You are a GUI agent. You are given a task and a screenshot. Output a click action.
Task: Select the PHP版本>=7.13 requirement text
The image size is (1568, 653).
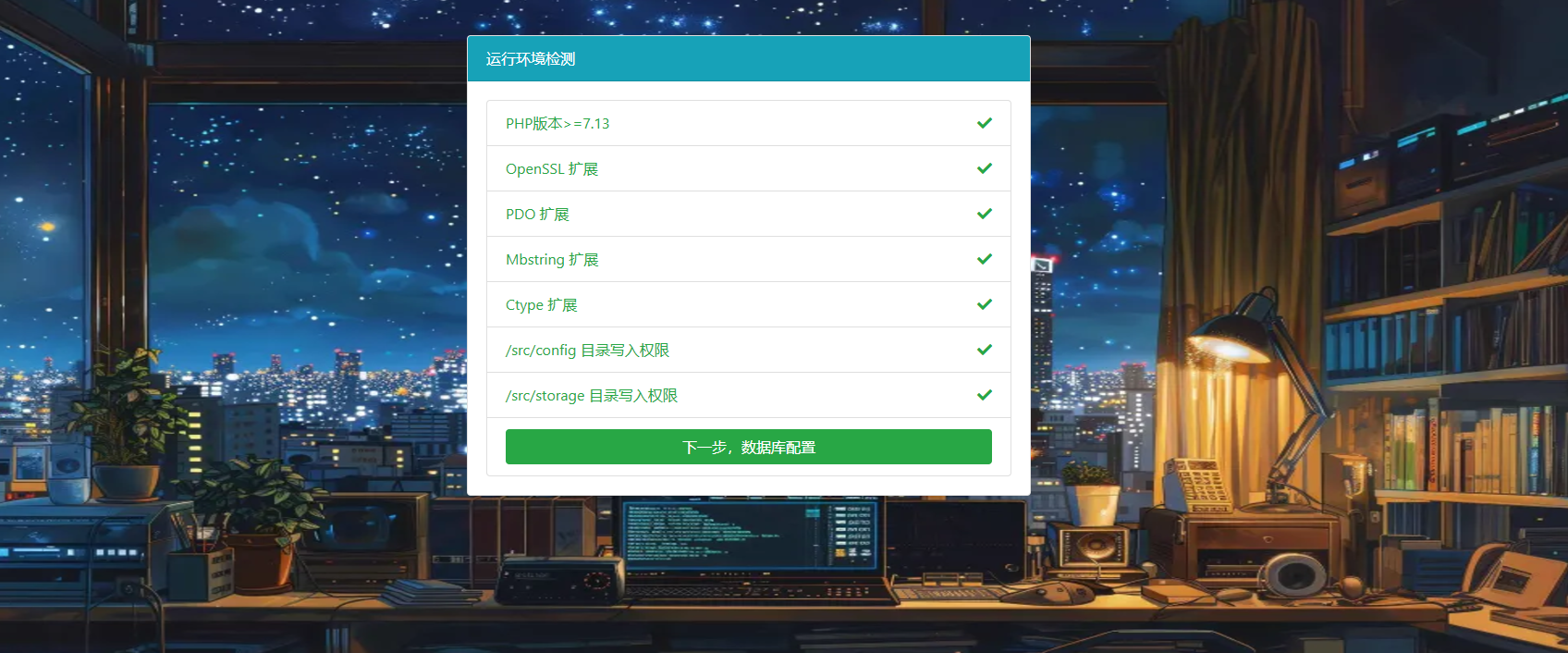[557, 123]
